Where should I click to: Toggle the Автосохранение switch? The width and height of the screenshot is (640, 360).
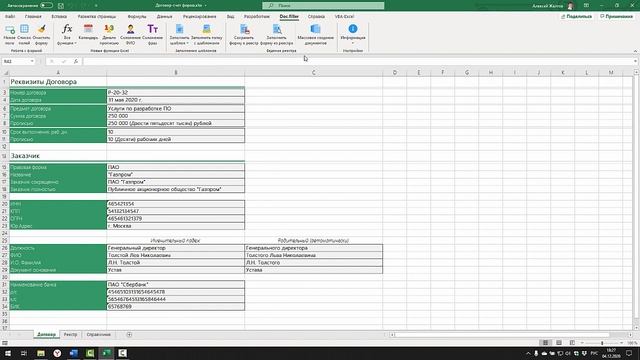pos(46,5)
